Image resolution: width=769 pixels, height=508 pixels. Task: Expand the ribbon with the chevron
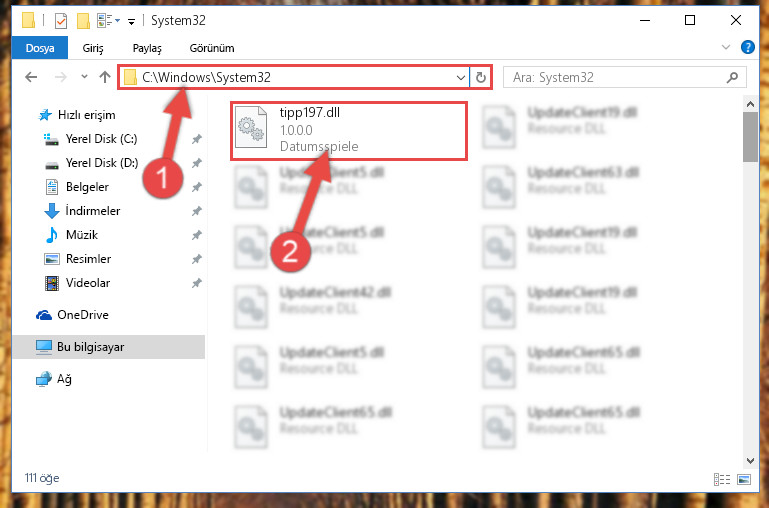click(726, 47)
